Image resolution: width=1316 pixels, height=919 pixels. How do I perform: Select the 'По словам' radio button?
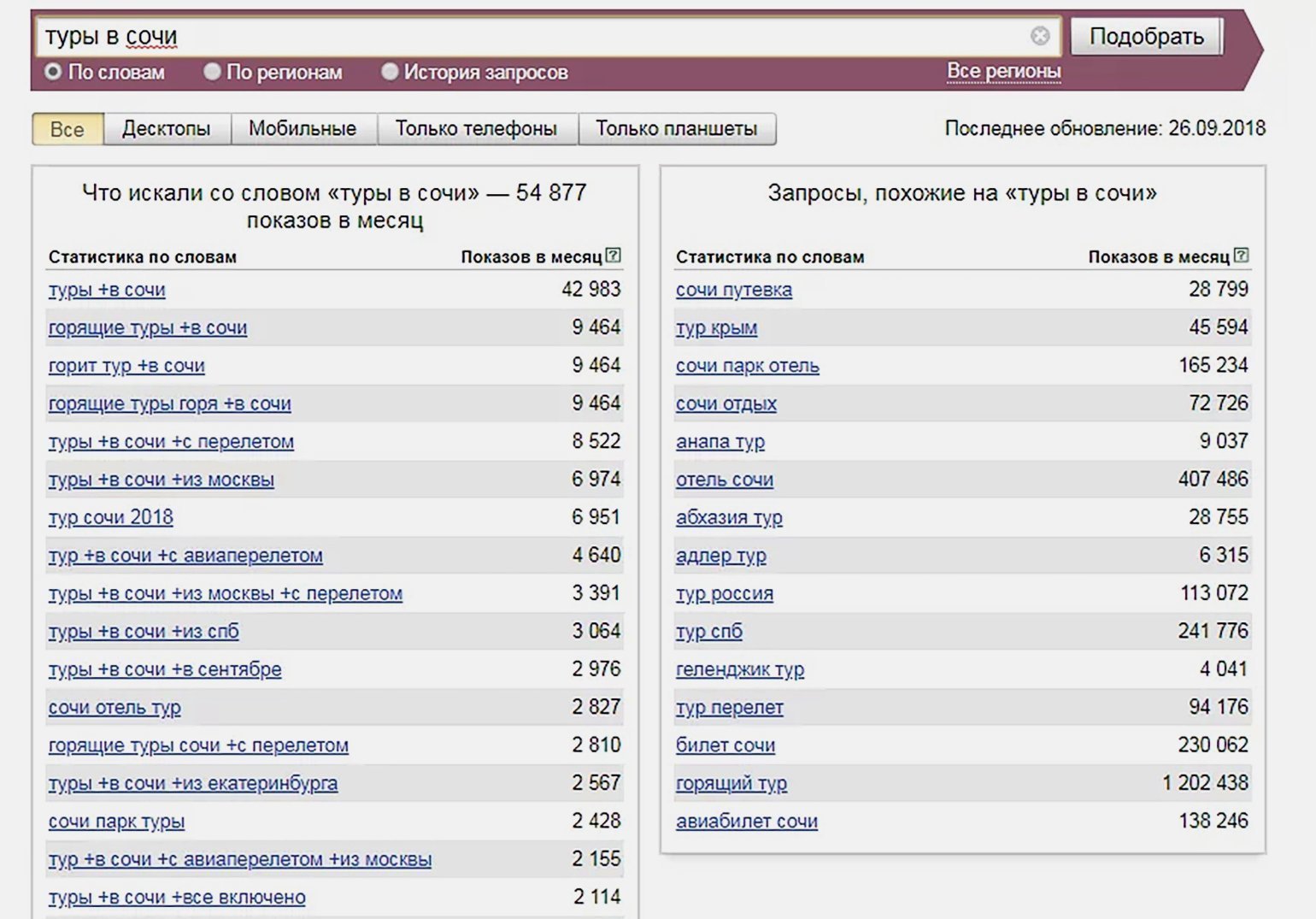tap(54, 72)
